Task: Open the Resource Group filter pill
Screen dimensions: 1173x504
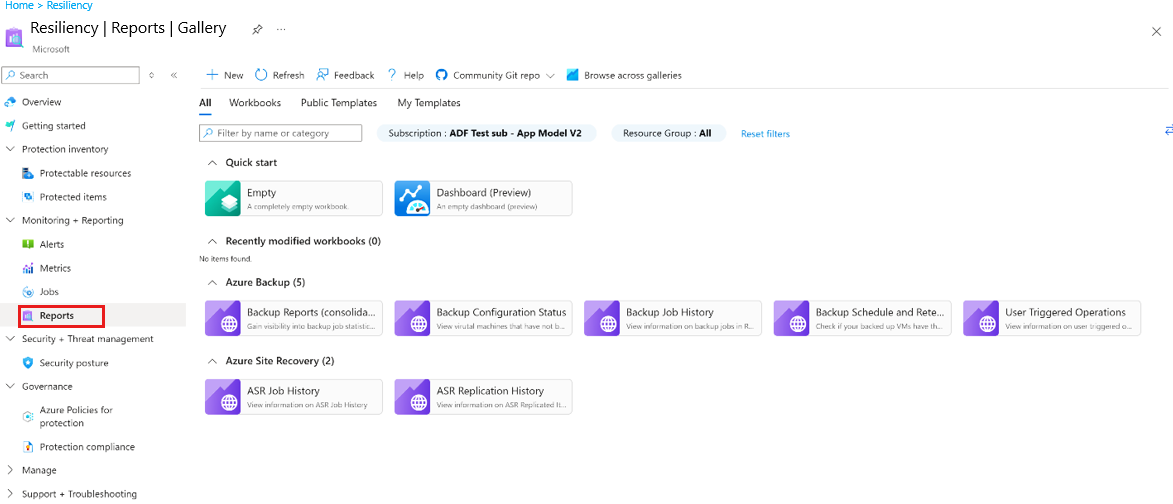Action: (x=669, y=133)
